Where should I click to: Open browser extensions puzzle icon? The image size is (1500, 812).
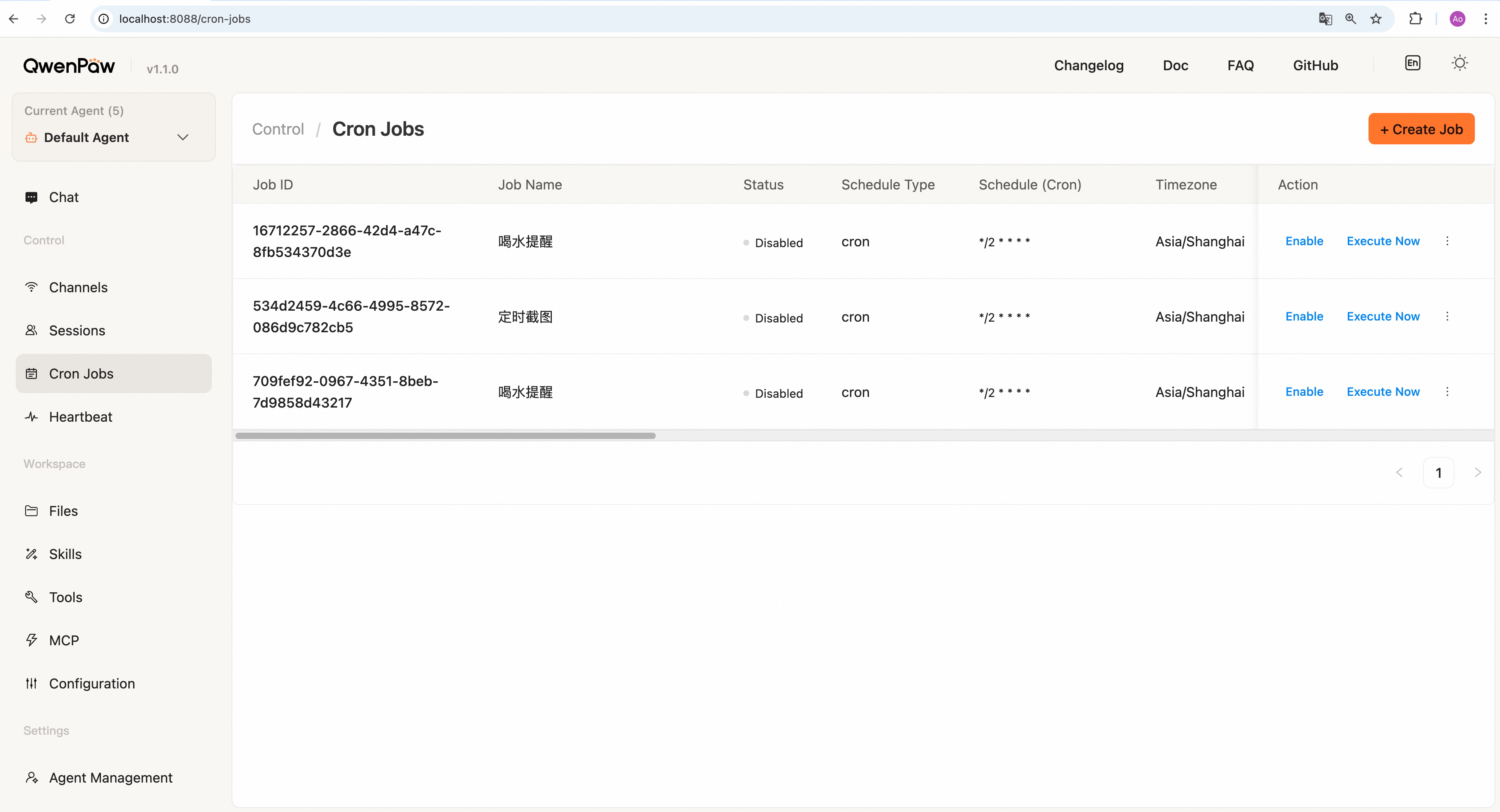(1415, 18)
